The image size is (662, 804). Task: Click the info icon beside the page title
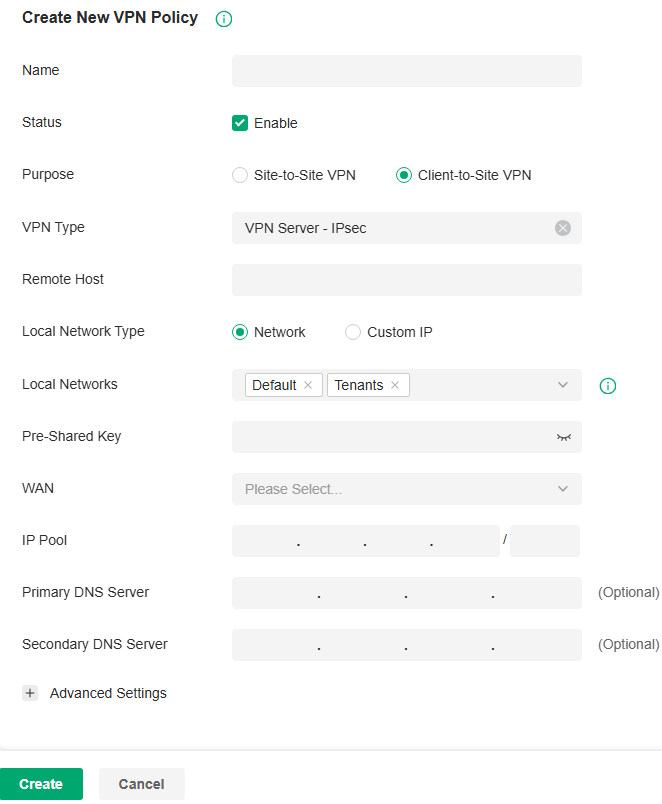224,18
